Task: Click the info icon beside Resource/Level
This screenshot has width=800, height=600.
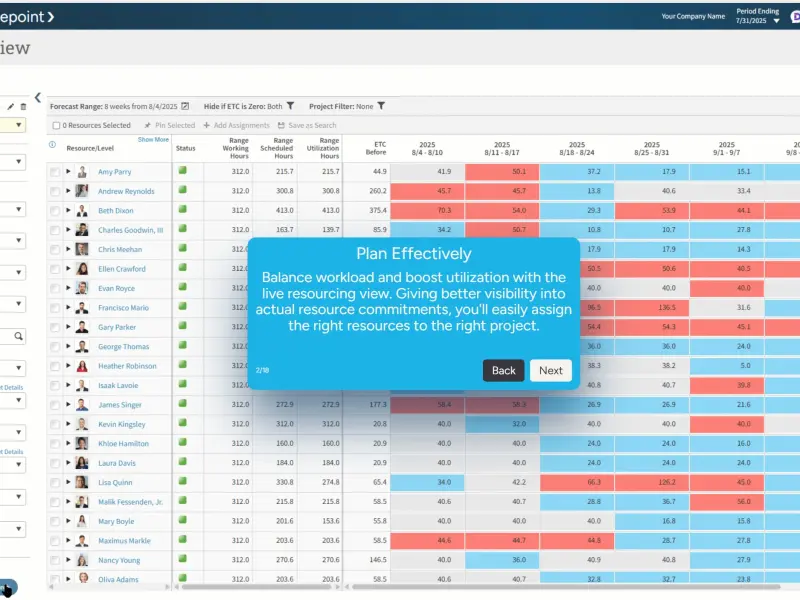Action: point(52,145)
